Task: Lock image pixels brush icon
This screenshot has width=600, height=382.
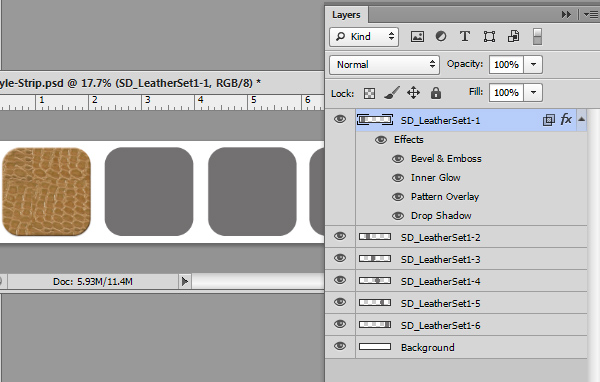Action: [x=391, y=93]
